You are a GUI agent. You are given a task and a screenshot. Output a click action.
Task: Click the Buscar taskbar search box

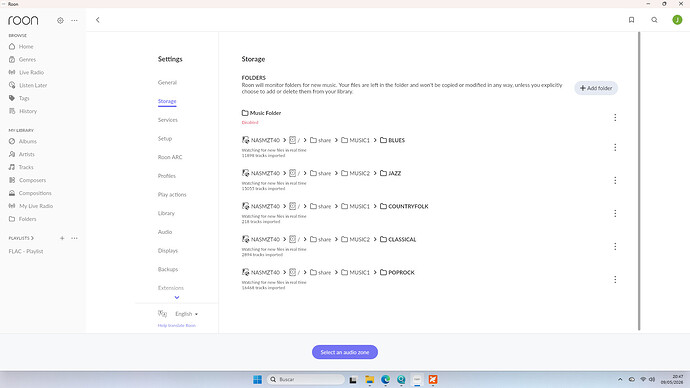tap(306, 379)
